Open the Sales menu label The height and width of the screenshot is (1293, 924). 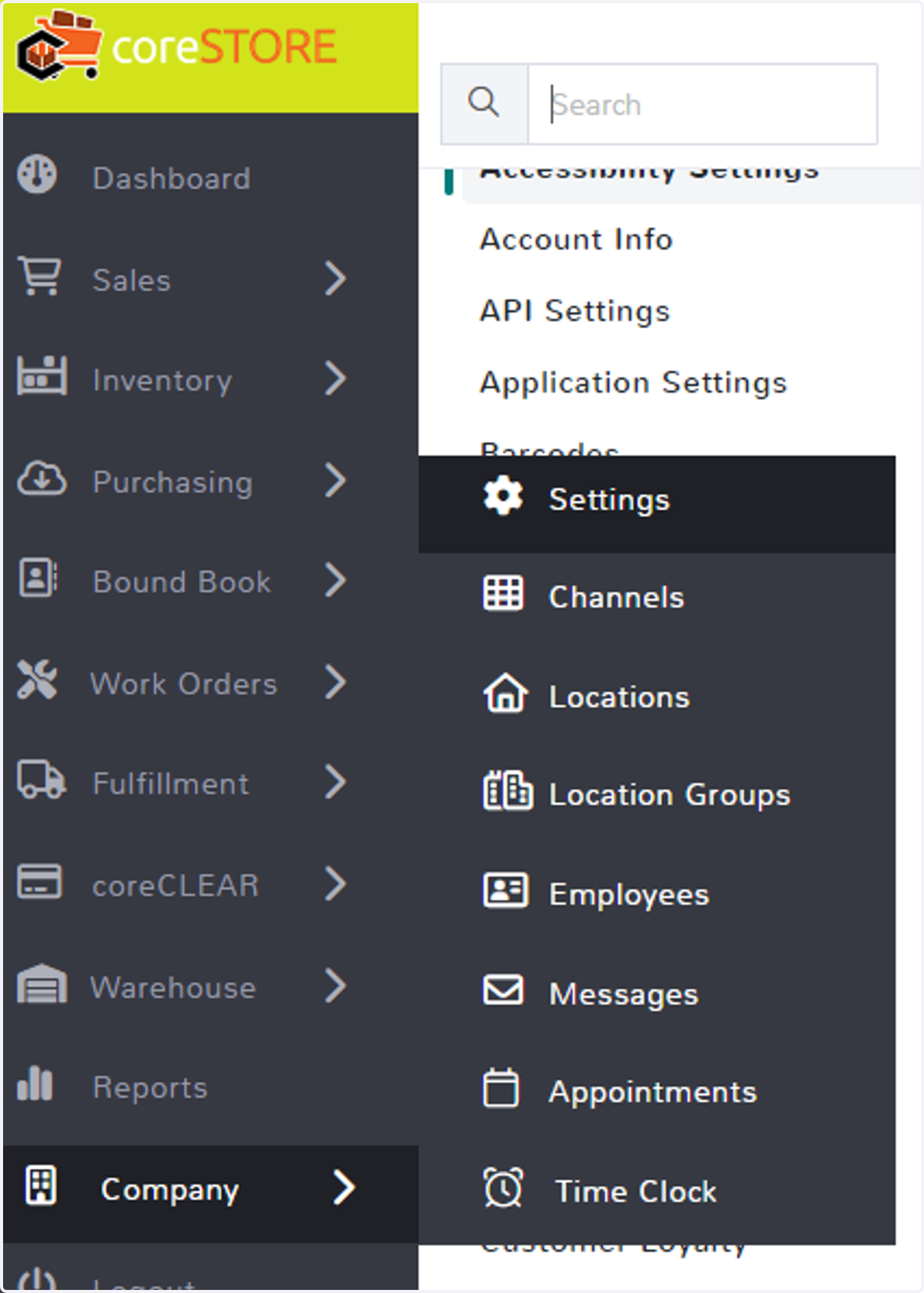coord(132,280)
